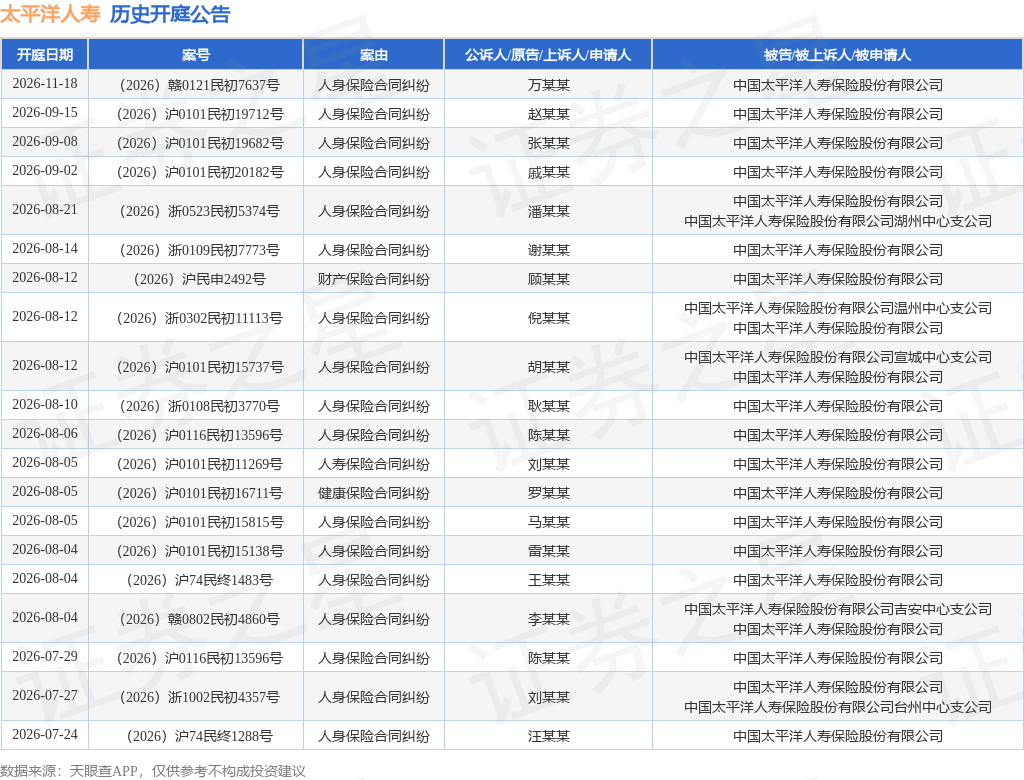Click the 开庭日期 column header
This screenshot has width=1024, height=780.
click(44, 55)
